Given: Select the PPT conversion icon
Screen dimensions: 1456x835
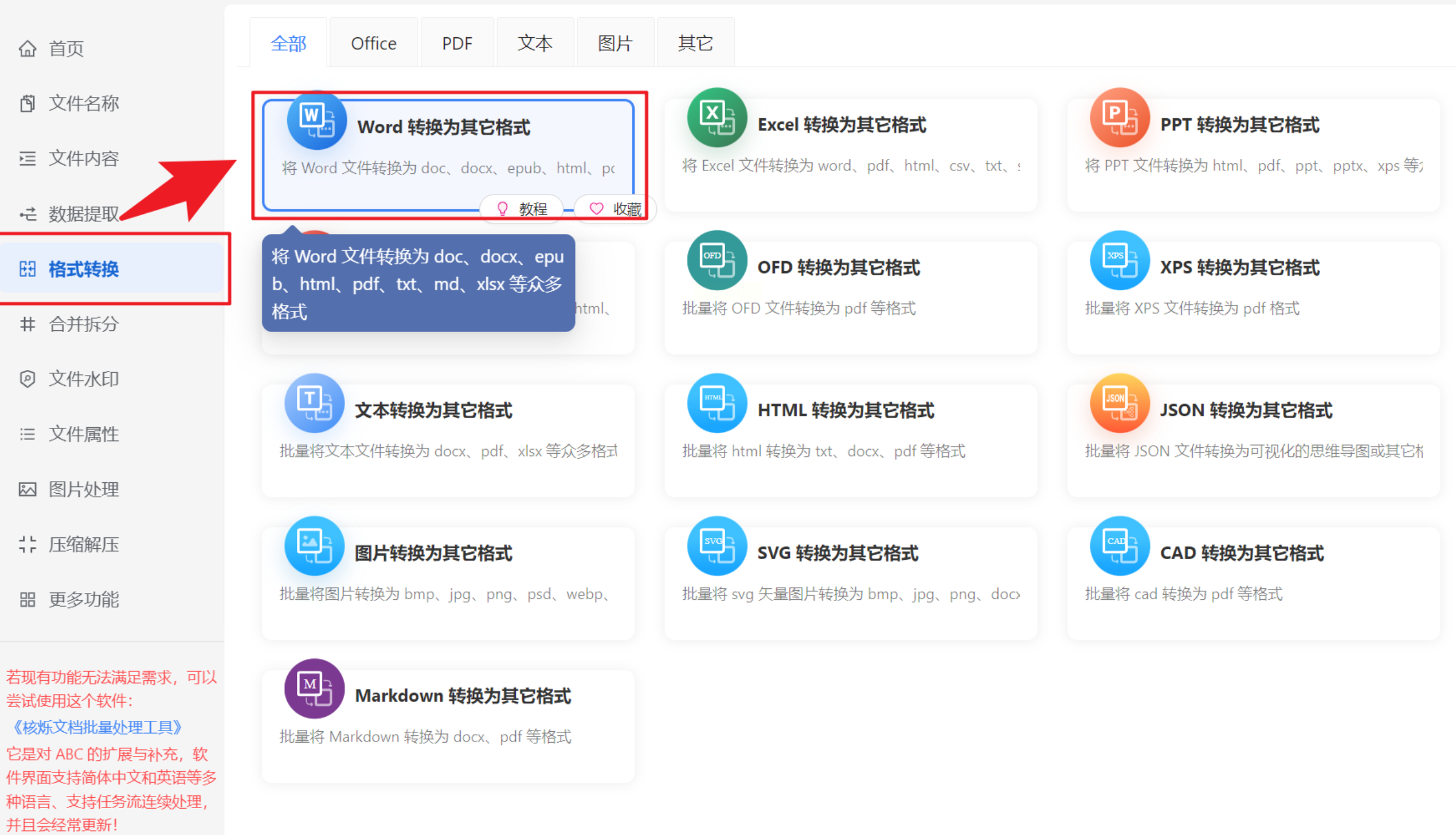Looking at the screenshot, I should tap(1119, 118).
